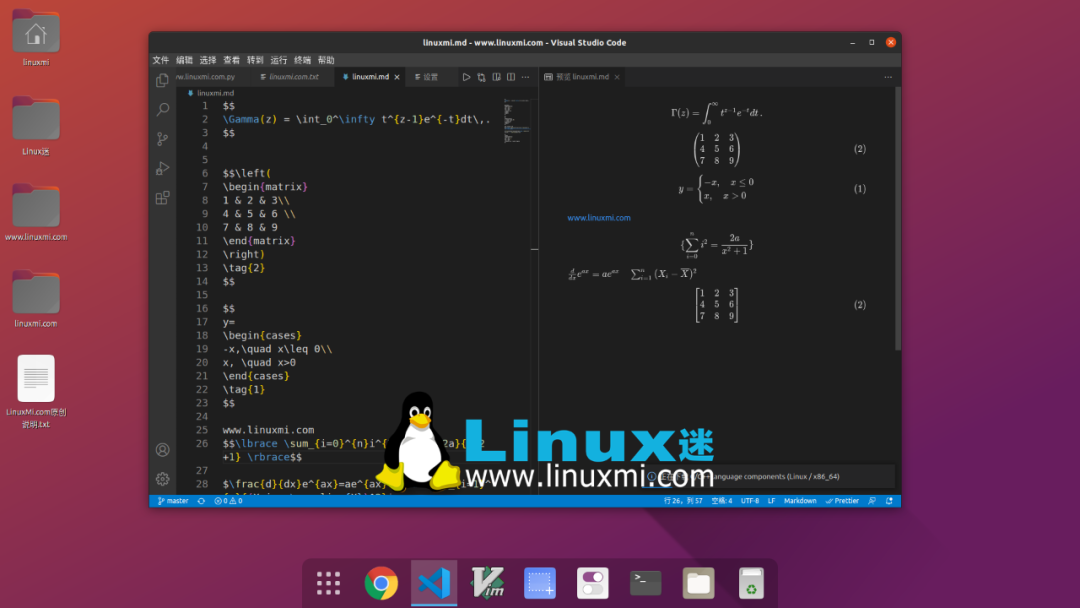Click the www.linuxmi.com link in preview
This screenshot has width=1080, height=608.
click(598, 218)
